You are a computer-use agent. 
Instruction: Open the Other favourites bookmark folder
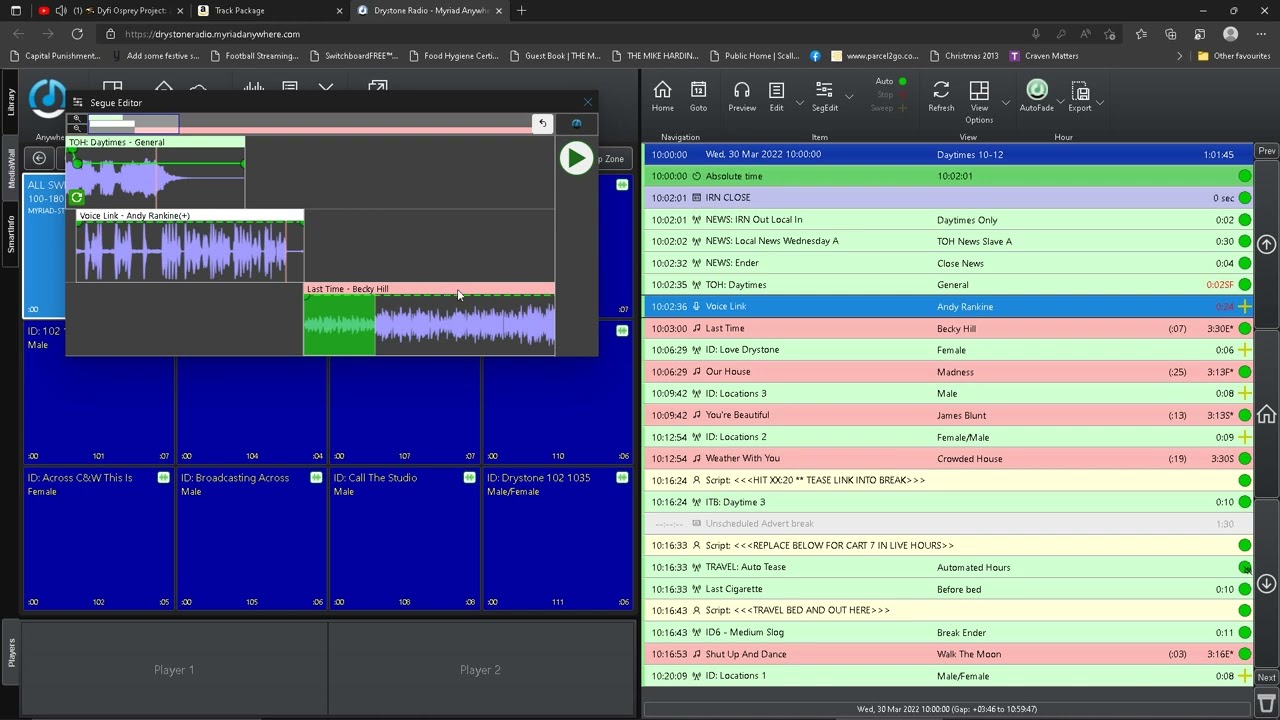(1233, 56)
